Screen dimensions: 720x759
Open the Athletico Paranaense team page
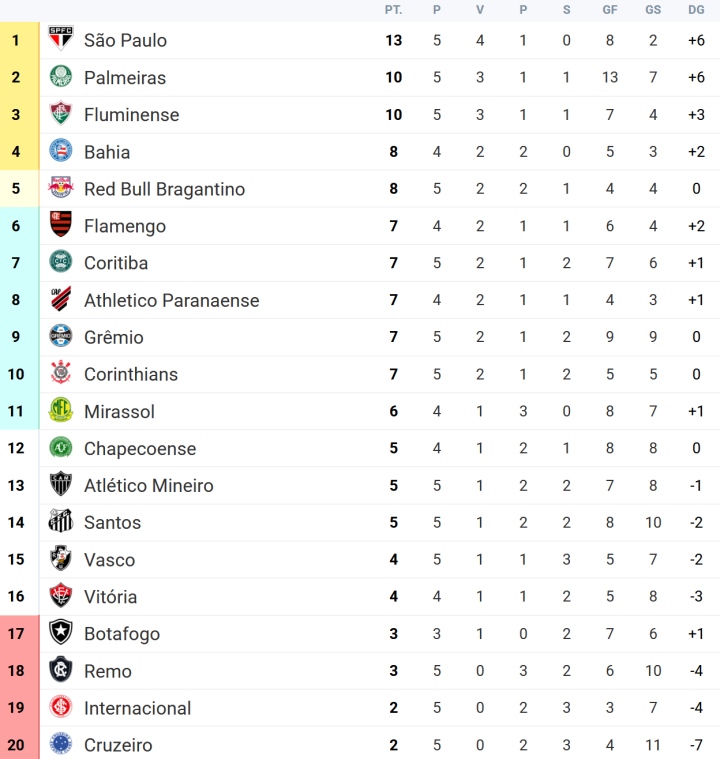(171, 300)
